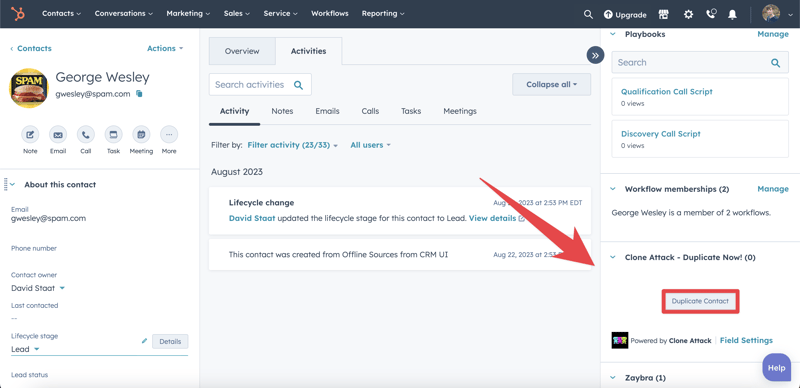Open the Qualification Call Script playbook
The height and width of the screenshot is (388, 800).
[x=667, y=92]
